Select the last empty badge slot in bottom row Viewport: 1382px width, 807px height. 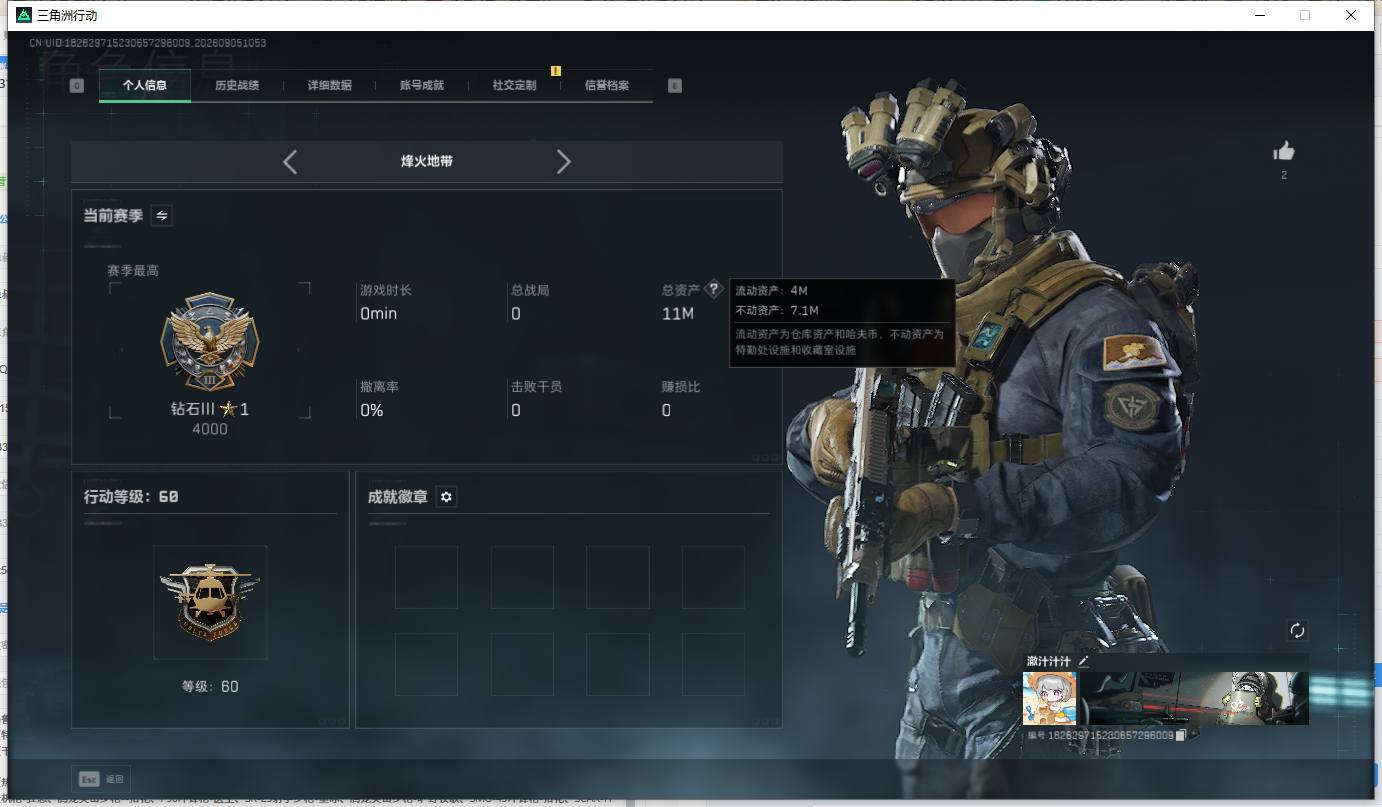(713, 664)
